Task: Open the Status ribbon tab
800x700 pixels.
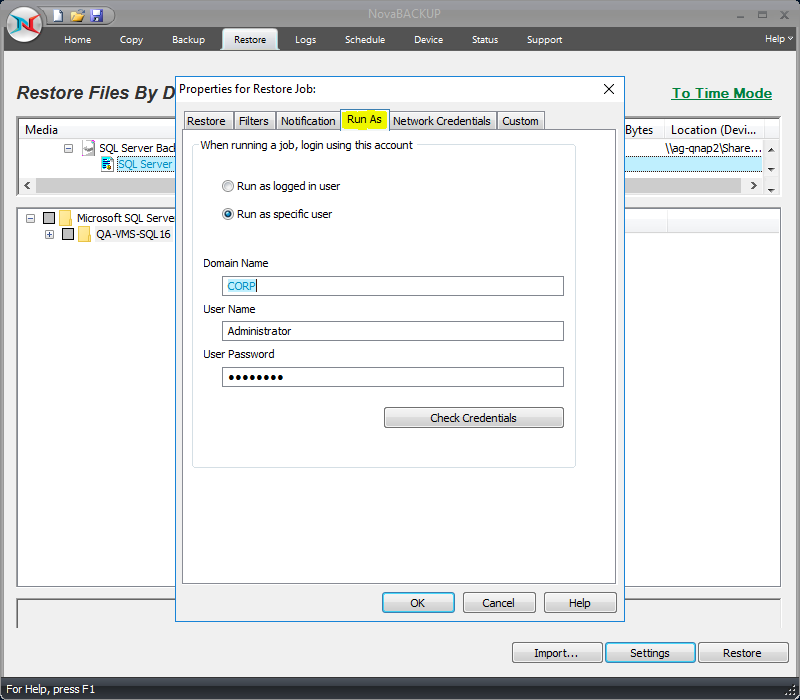Action: pos(485,40)
